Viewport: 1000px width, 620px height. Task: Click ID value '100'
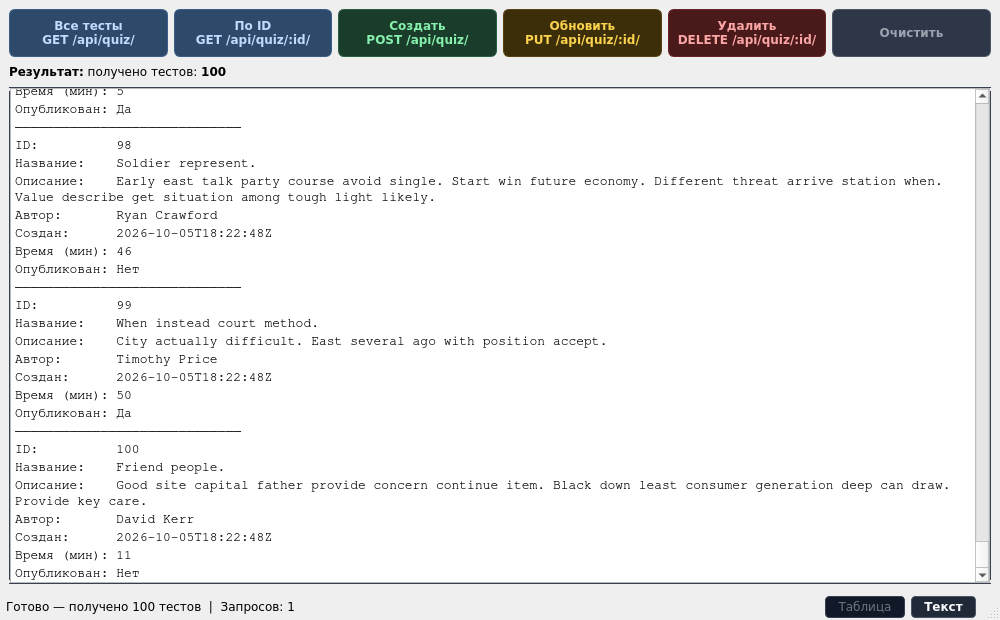coord(128,450)
